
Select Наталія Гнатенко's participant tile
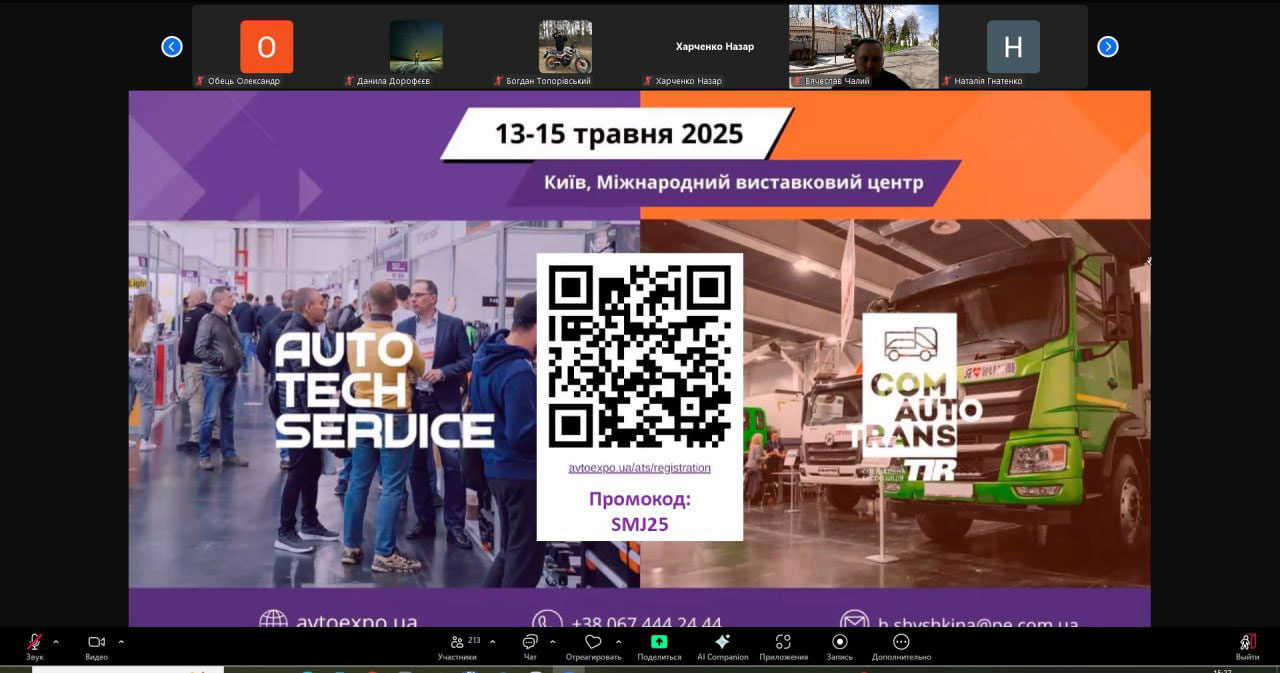1013,47
